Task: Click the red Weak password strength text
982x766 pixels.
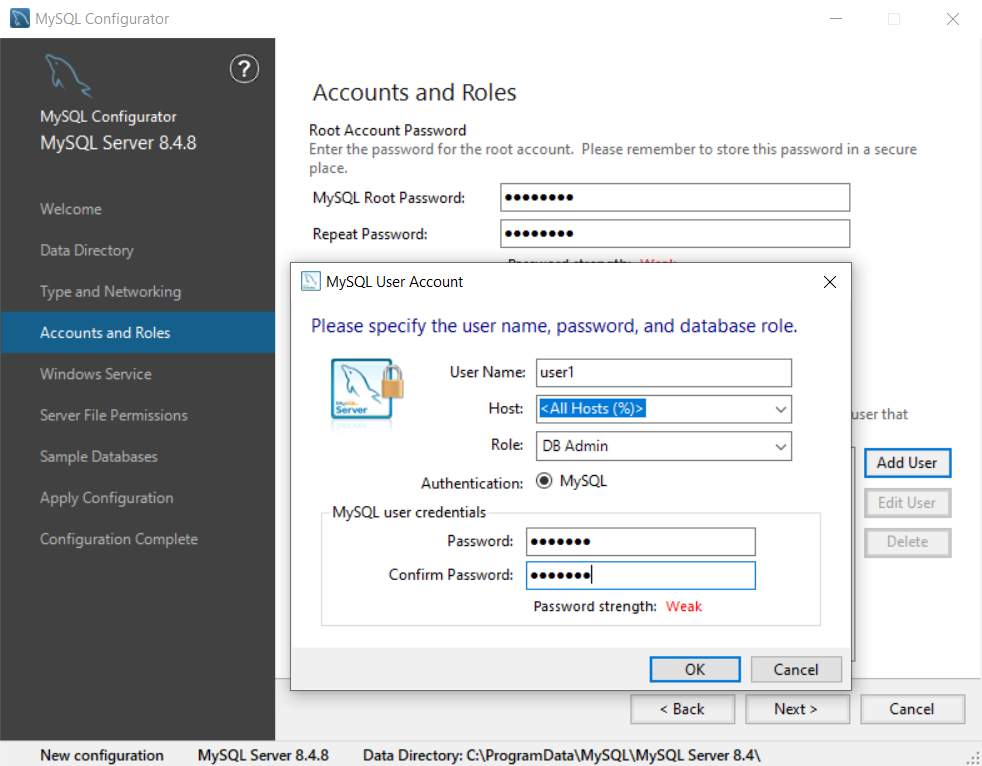Action: [684, 606]
